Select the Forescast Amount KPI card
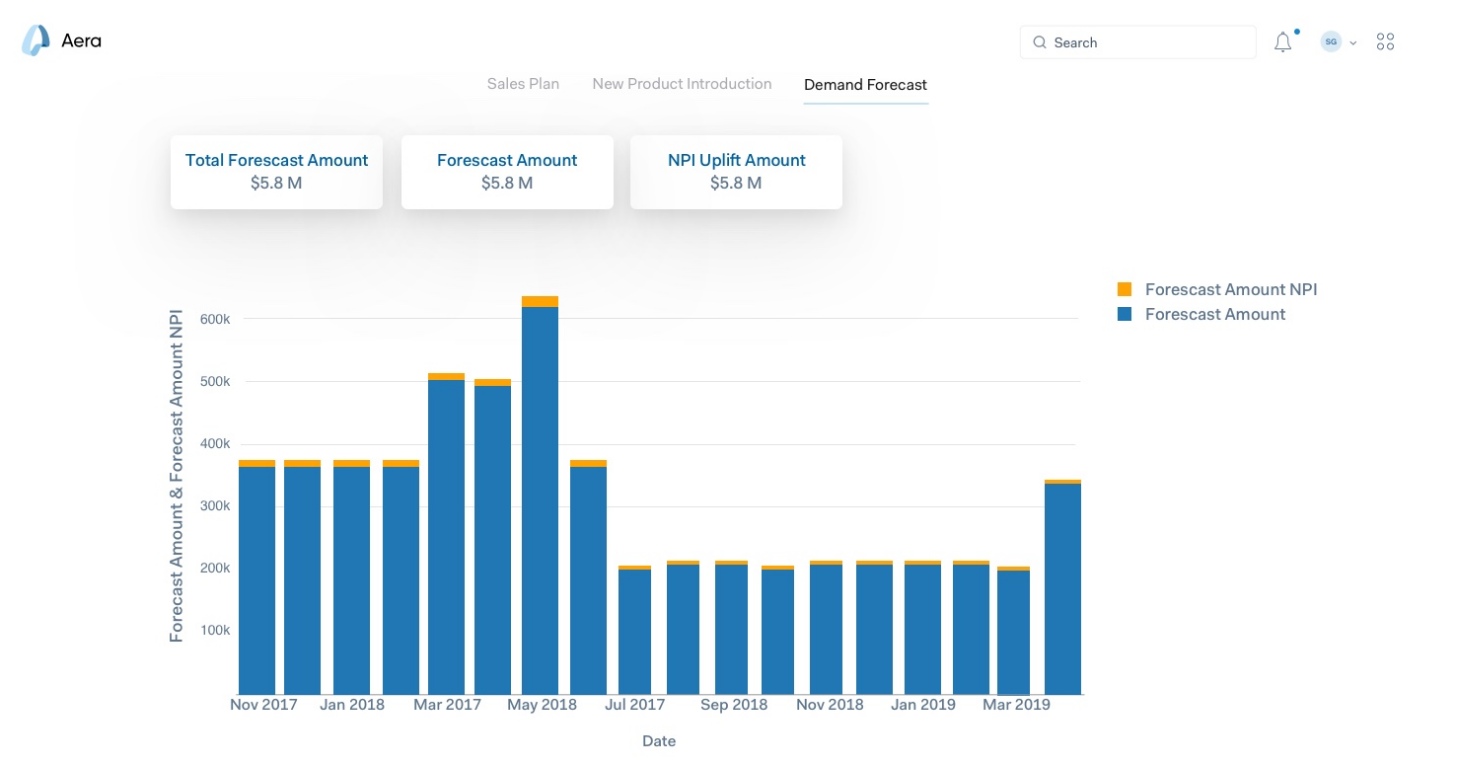Image resolution: width=1461 pixels, height=757 pixels. (x=507, y=171)
